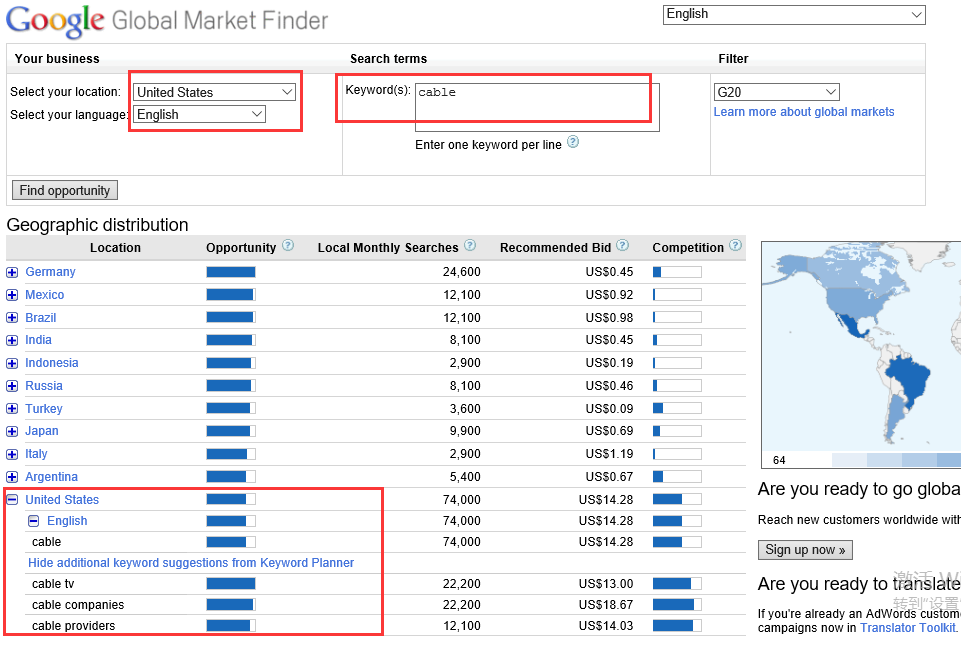
Task: Open the United States location link
Action: coord(62,500)
